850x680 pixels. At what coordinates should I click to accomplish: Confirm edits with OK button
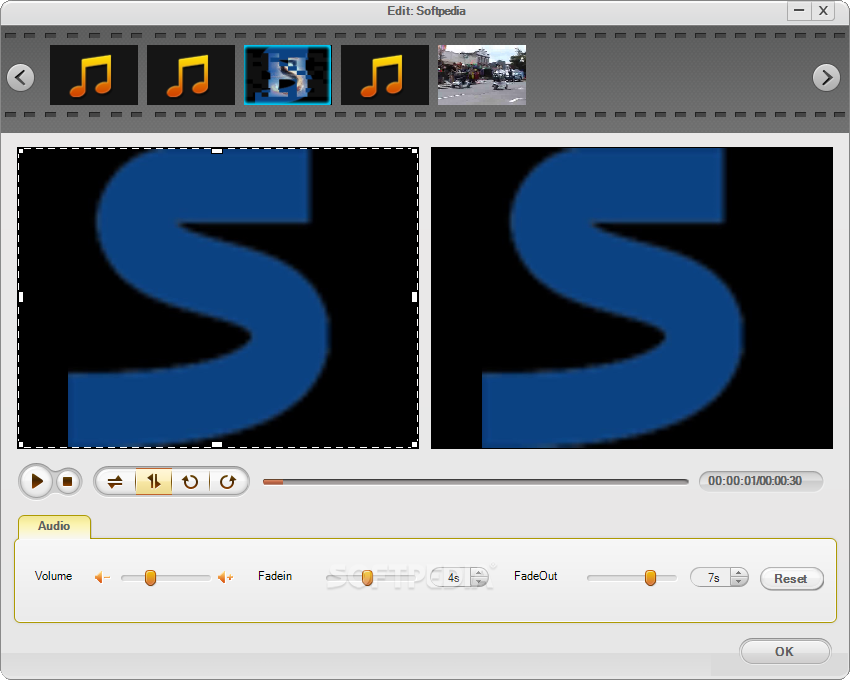point(784,651)
